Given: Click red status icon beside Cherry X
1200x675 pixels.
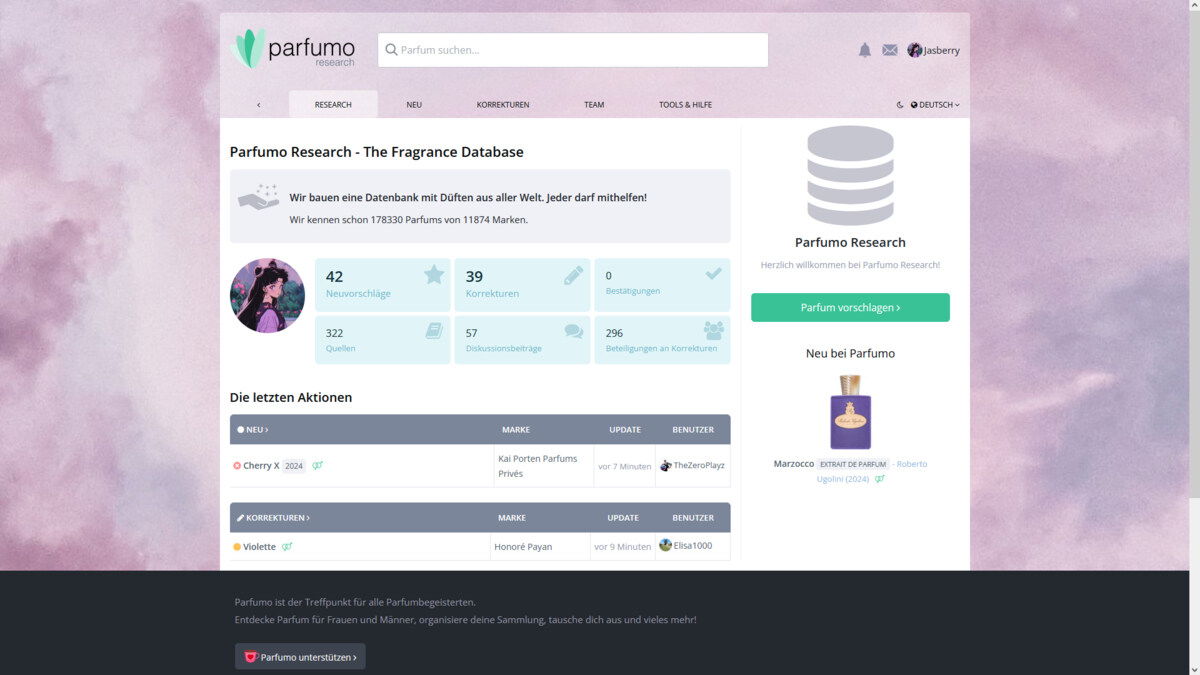Looking at the screenshot, I should [237, 466].
